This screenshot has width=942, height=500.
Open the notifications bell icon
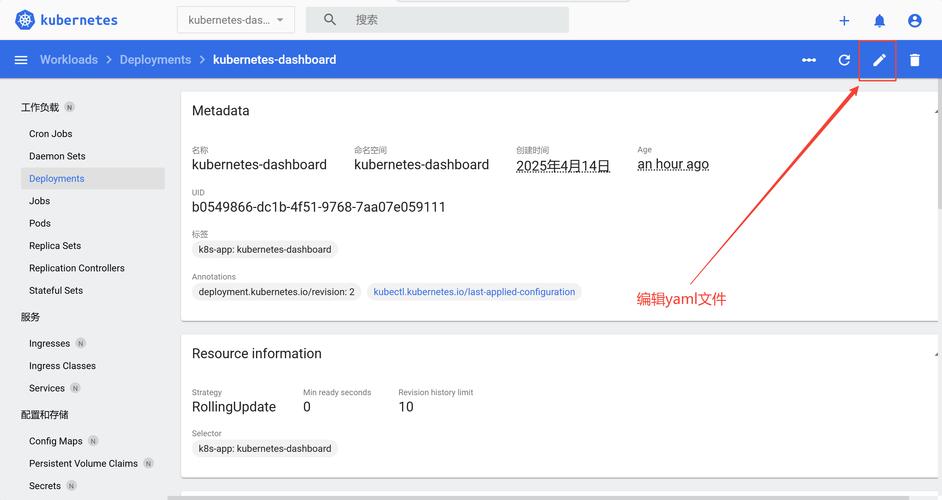pyautogui.click(x=879, y=20)
